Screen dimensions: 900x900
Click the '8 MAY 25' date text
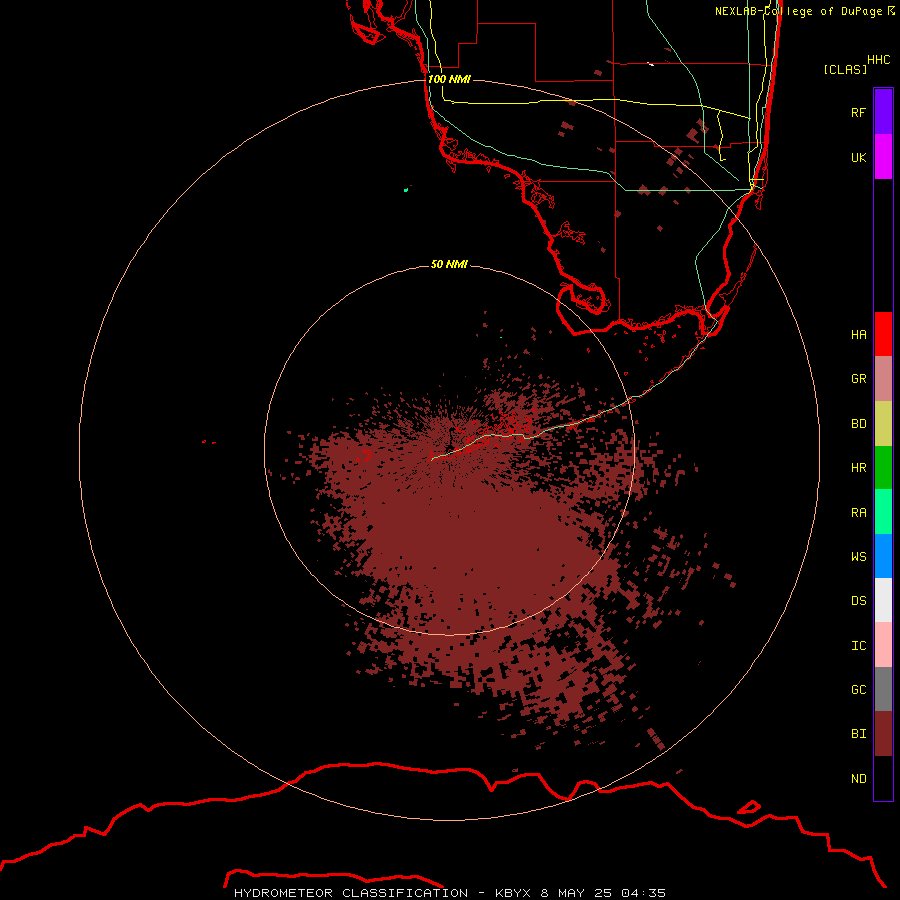coord(577,893)
